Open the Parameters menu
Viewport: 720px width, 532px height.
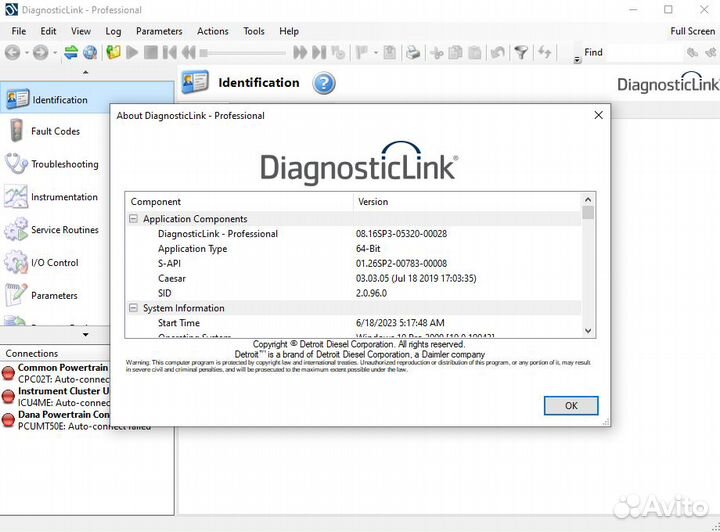tap(159, 31)
